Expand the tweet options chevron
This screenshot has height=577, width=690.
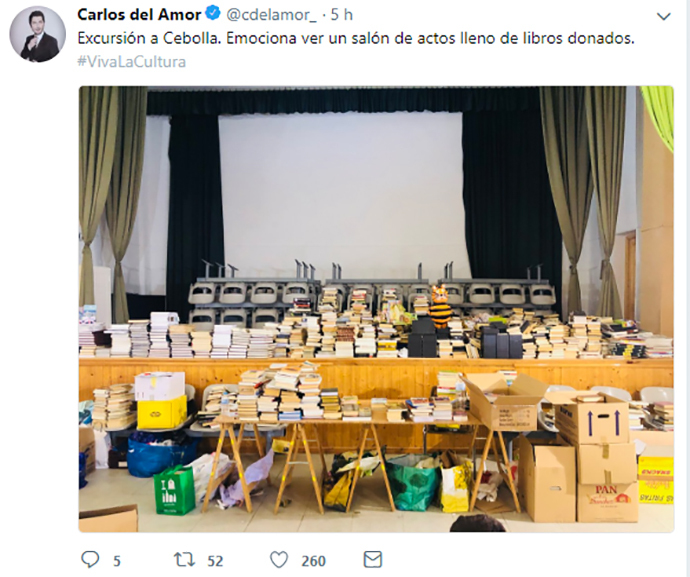click(664, 17)
